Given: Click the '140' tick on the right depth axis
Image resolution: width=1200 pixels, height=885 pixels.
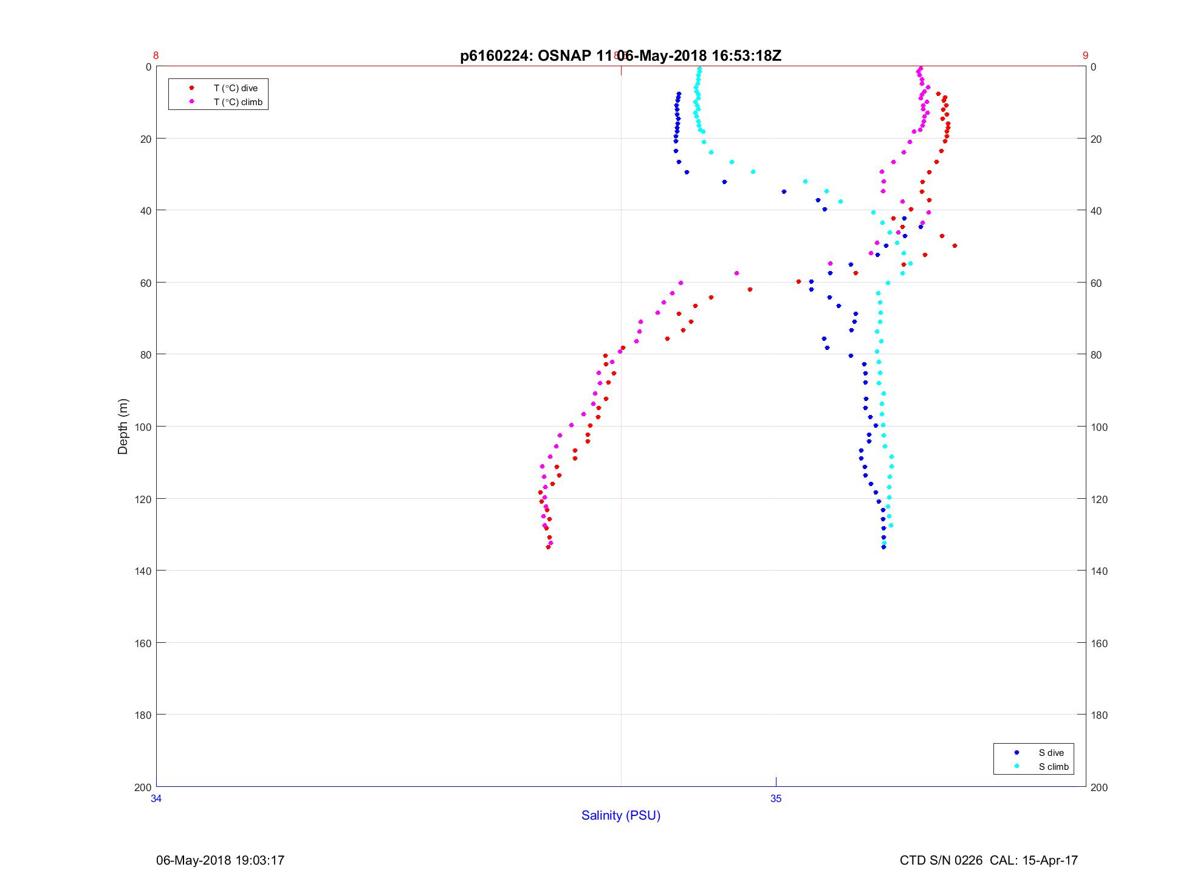Looking at the screenshot, I should [1099, 571].
